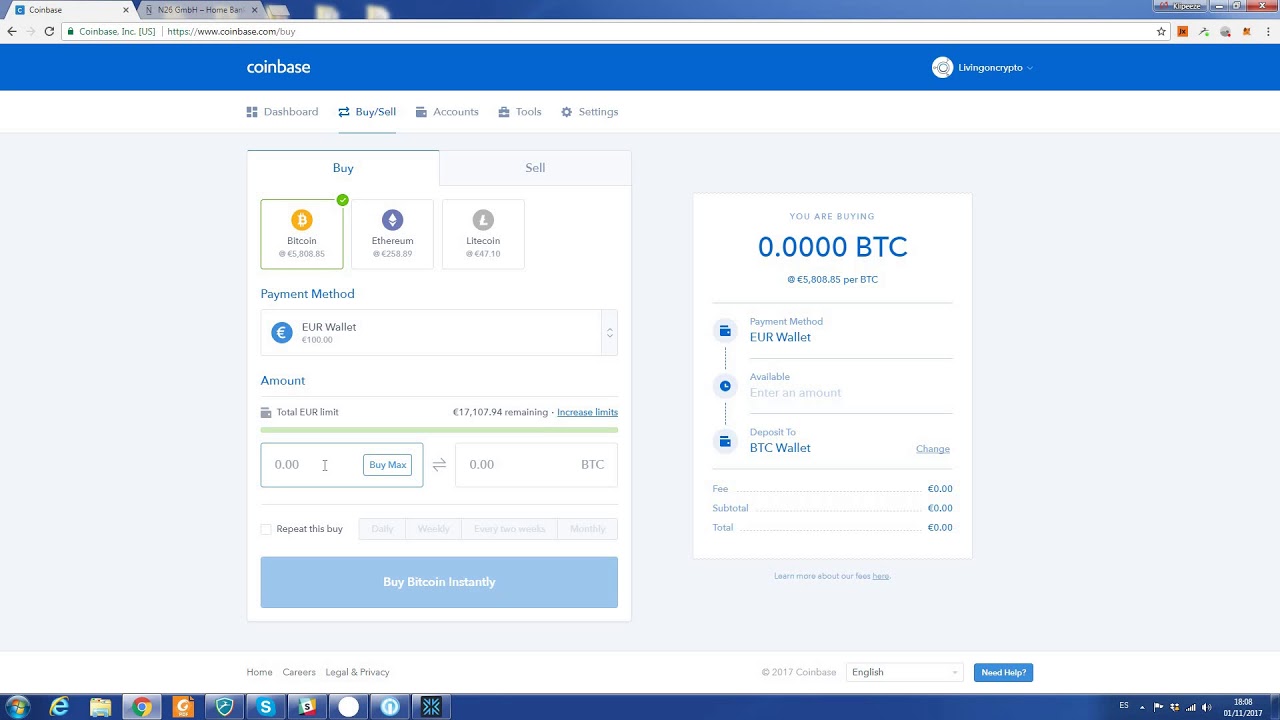Switch to the Sell tab
Viewport: 1280px width, 720px height.
535,168
